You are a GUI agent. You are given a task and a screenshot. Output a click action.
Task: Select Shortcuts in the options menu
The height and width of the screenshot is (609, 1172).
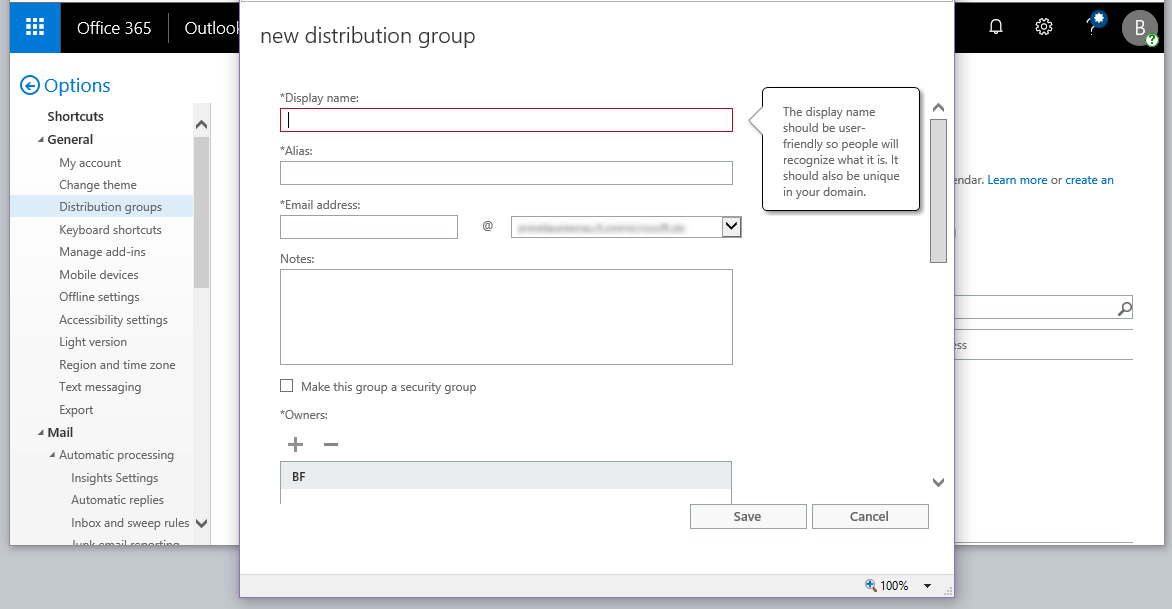pyautogui.click(x=75, y=117)
